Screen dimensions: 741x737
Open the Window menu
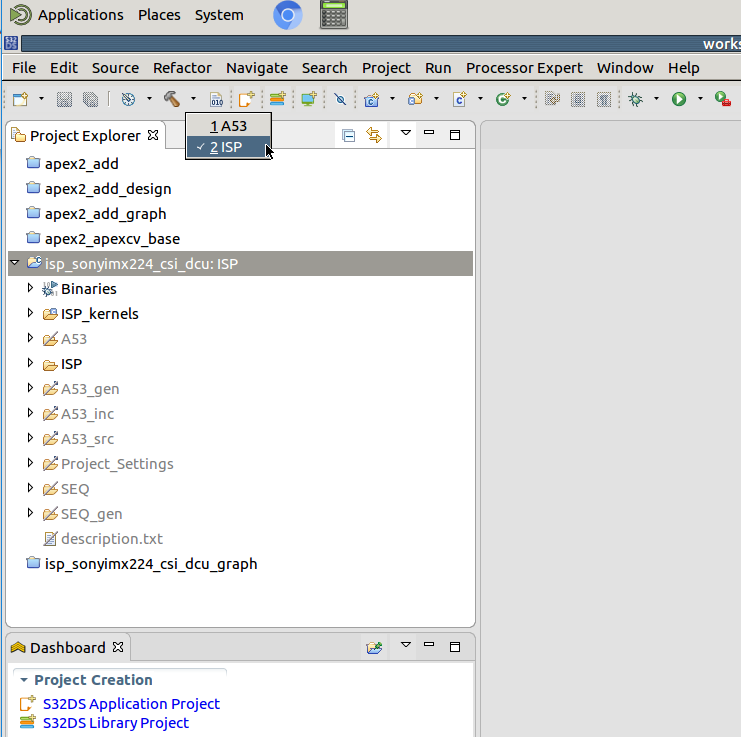pos(625,68)
